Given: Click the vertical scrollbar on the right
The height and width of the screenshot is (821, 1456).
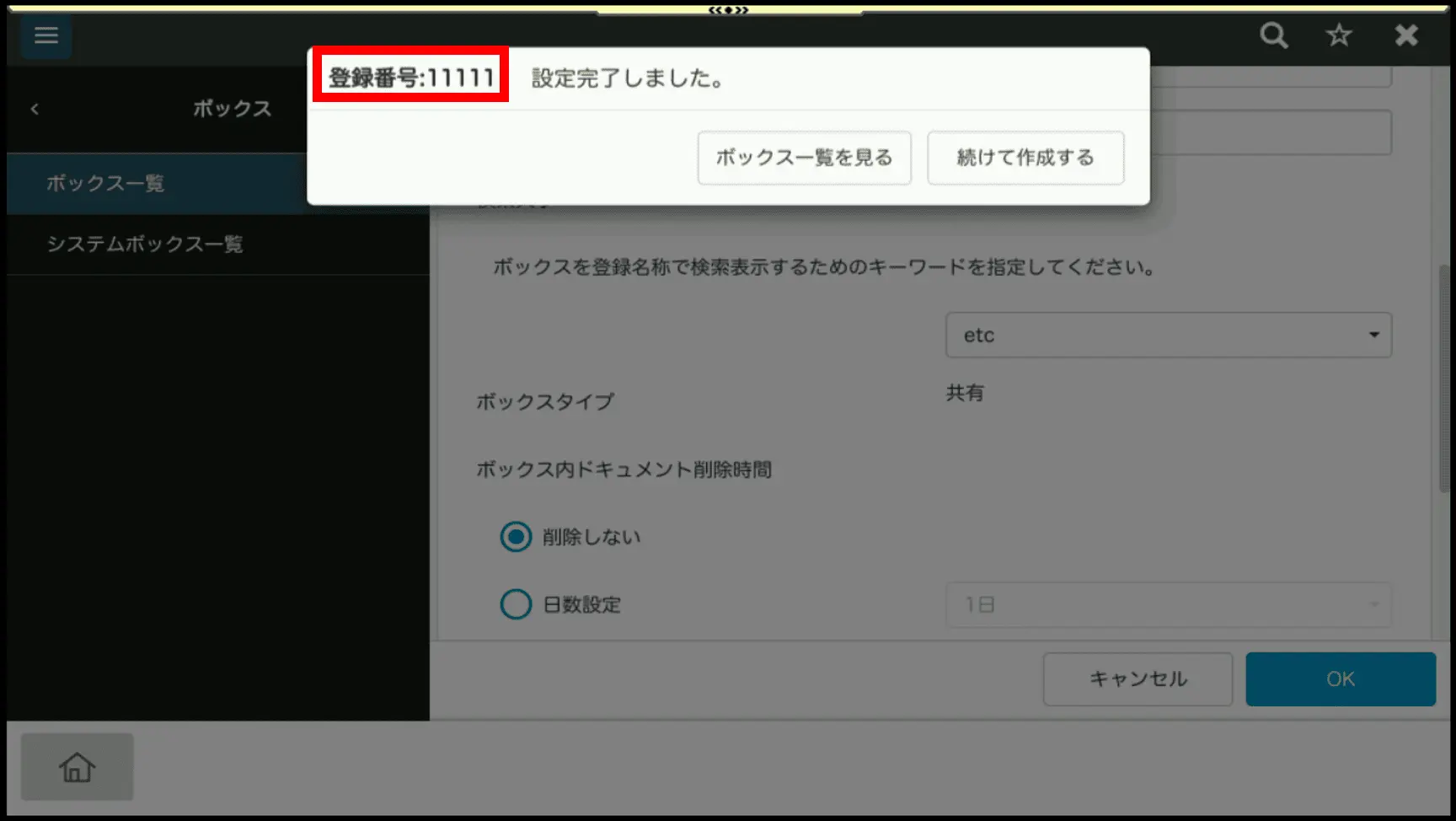Looking at the screenshot, I should tap(1444, 379).
